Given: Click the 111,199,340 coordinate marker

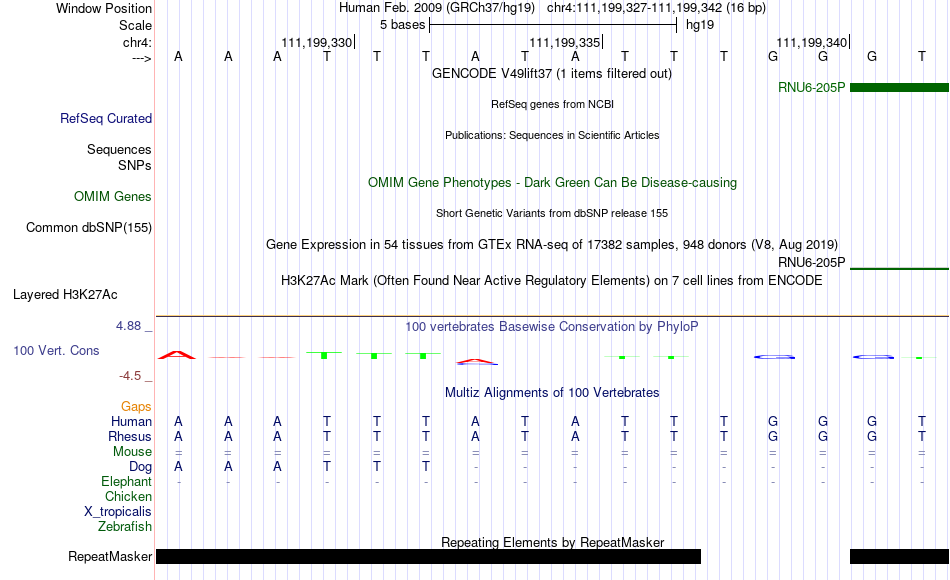Looking at the screenshot, I should 812,42.
